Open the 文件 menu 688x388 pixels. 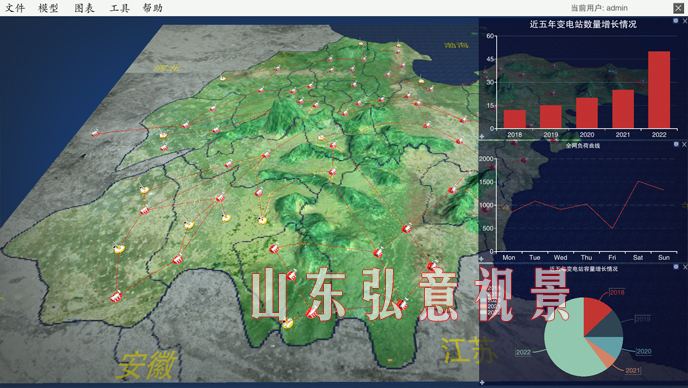coord(15,8)
